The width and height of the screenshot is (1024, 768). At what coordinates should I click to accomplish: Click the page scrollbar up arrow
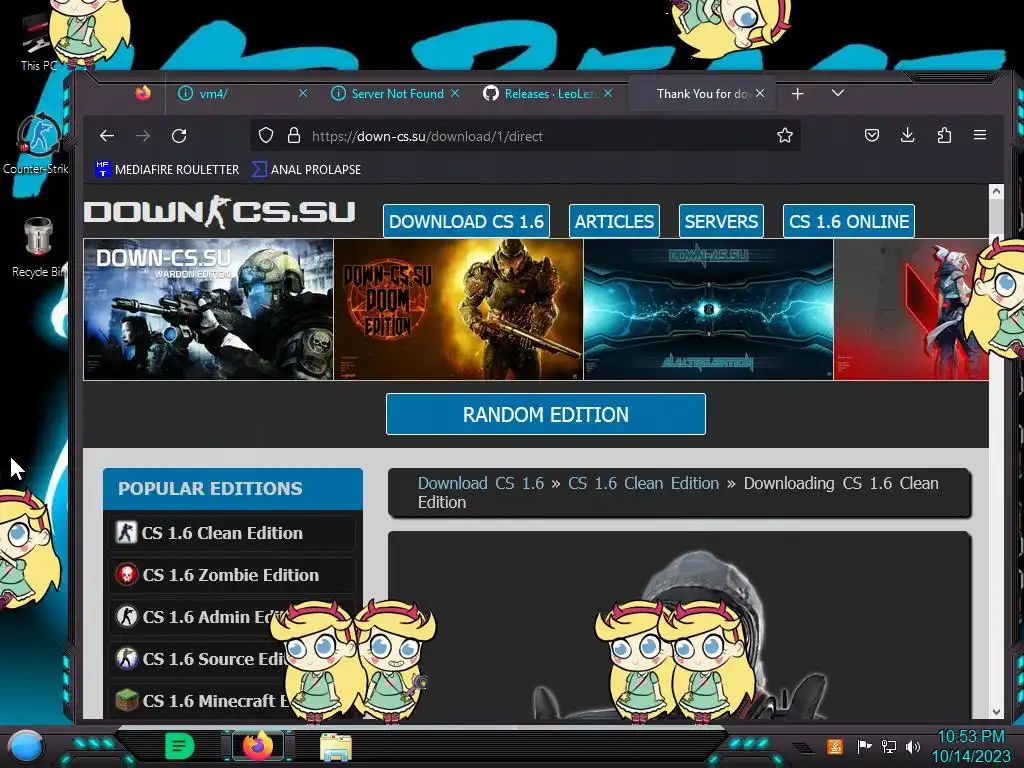coord(996,191)
